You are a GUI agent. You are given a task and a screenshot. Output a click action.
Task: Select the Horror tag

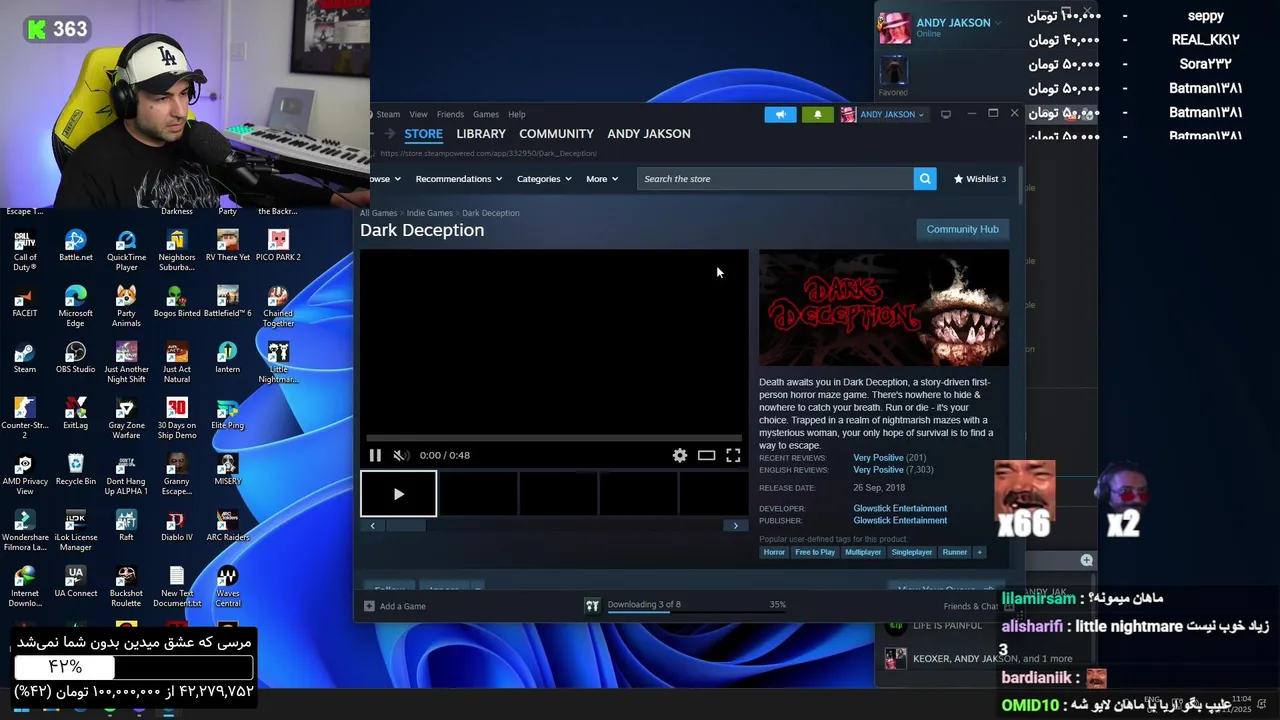coord(774,552)
